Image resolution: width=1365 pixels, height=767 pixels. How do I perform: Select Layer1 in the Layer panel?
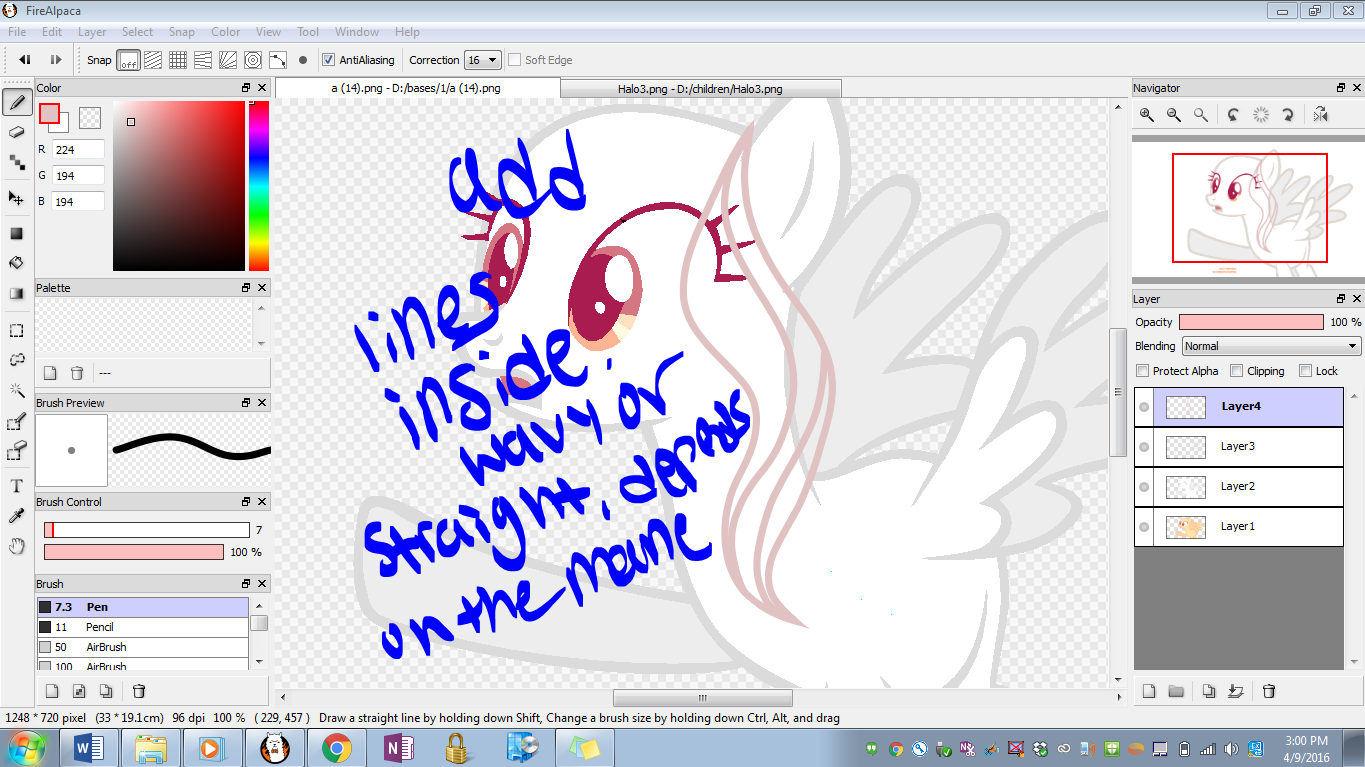pos(1237,526)
